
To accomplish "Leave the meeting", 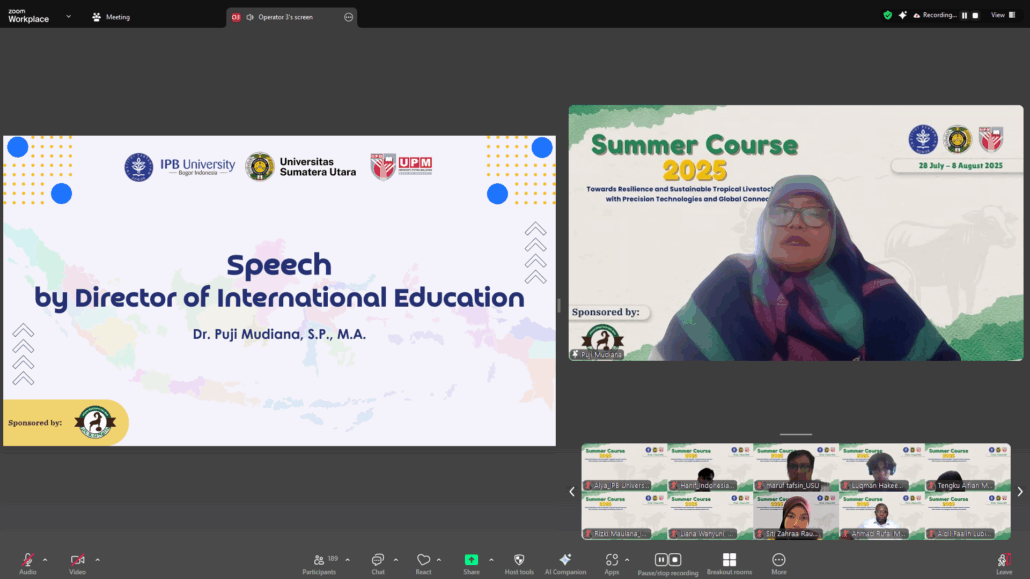I will [1005, 560].
